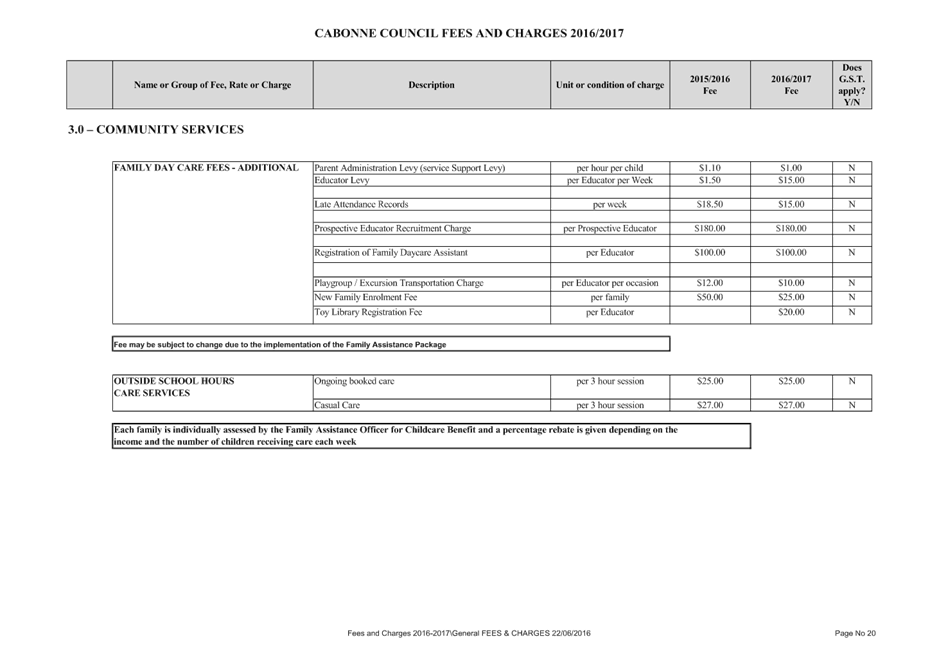
Task: Click the 'Does G.S.T. apply? Y/N' header
Action: click(x=852, y=85)
